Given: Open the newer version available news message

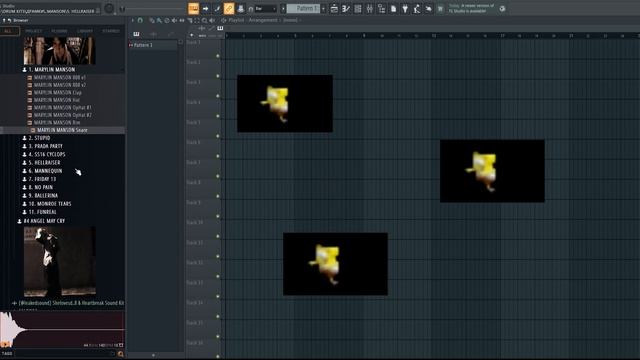Looking at the screenshot, I should pyautogui.click(x=471, y=9).
